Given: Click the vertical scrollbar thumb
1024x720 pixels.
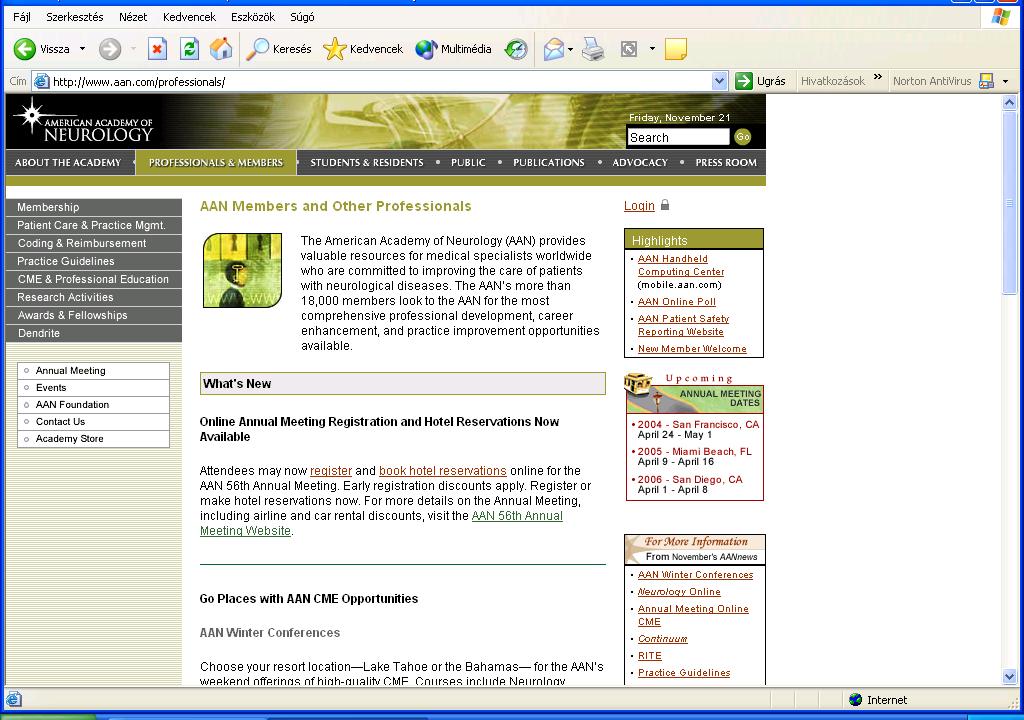Looking at the screenshot, I should (1010, 203).
